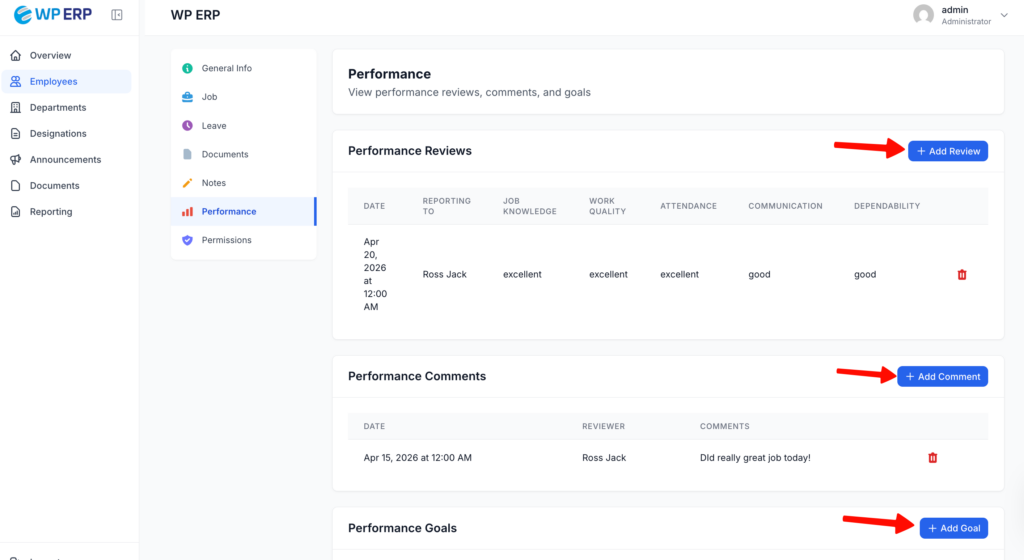Click the Add Goal button
This screenshot has width=1024, height=560.
click(x=953, y=528)
